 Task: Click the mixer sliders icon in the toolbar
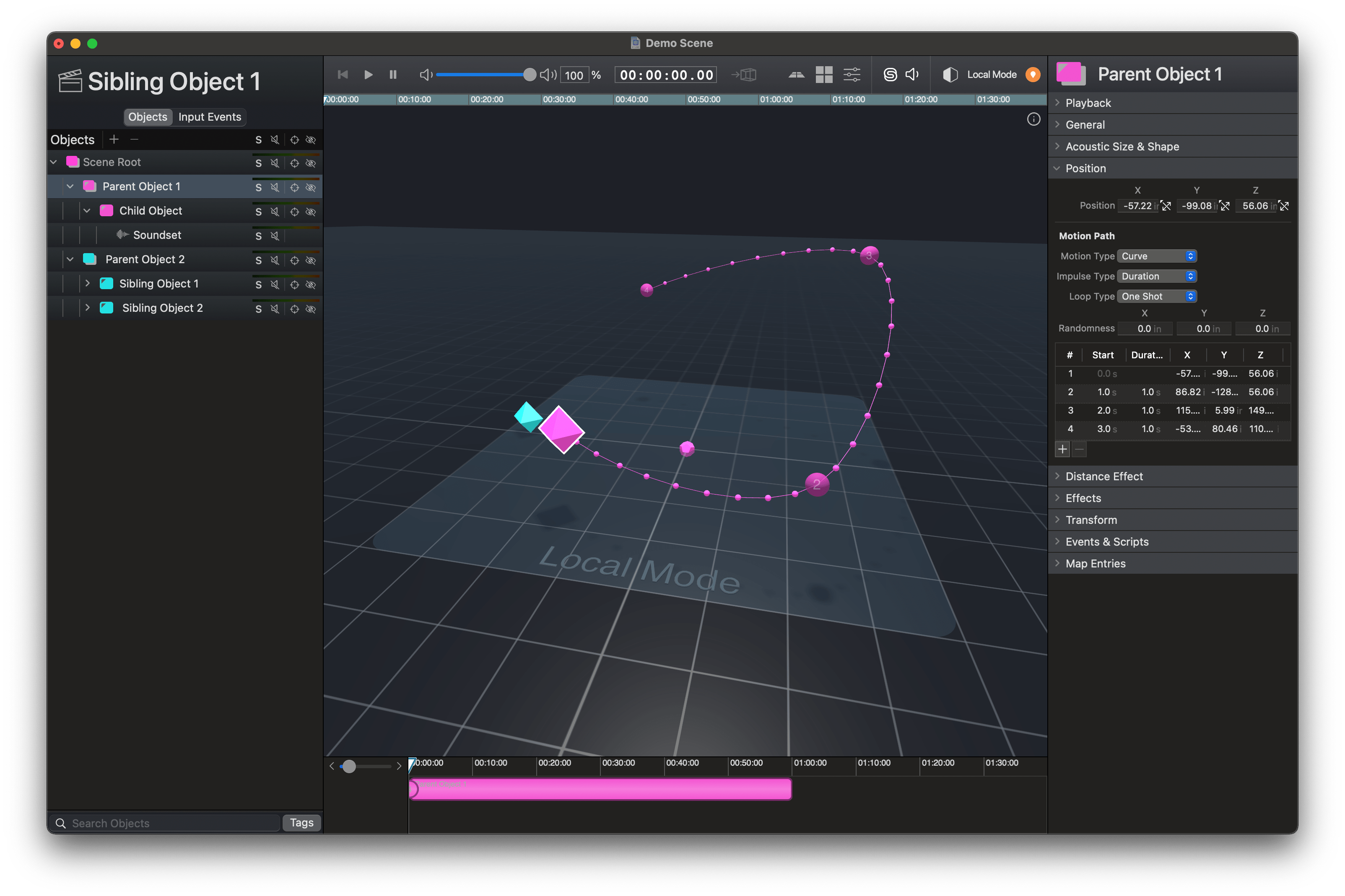[852, 74]
